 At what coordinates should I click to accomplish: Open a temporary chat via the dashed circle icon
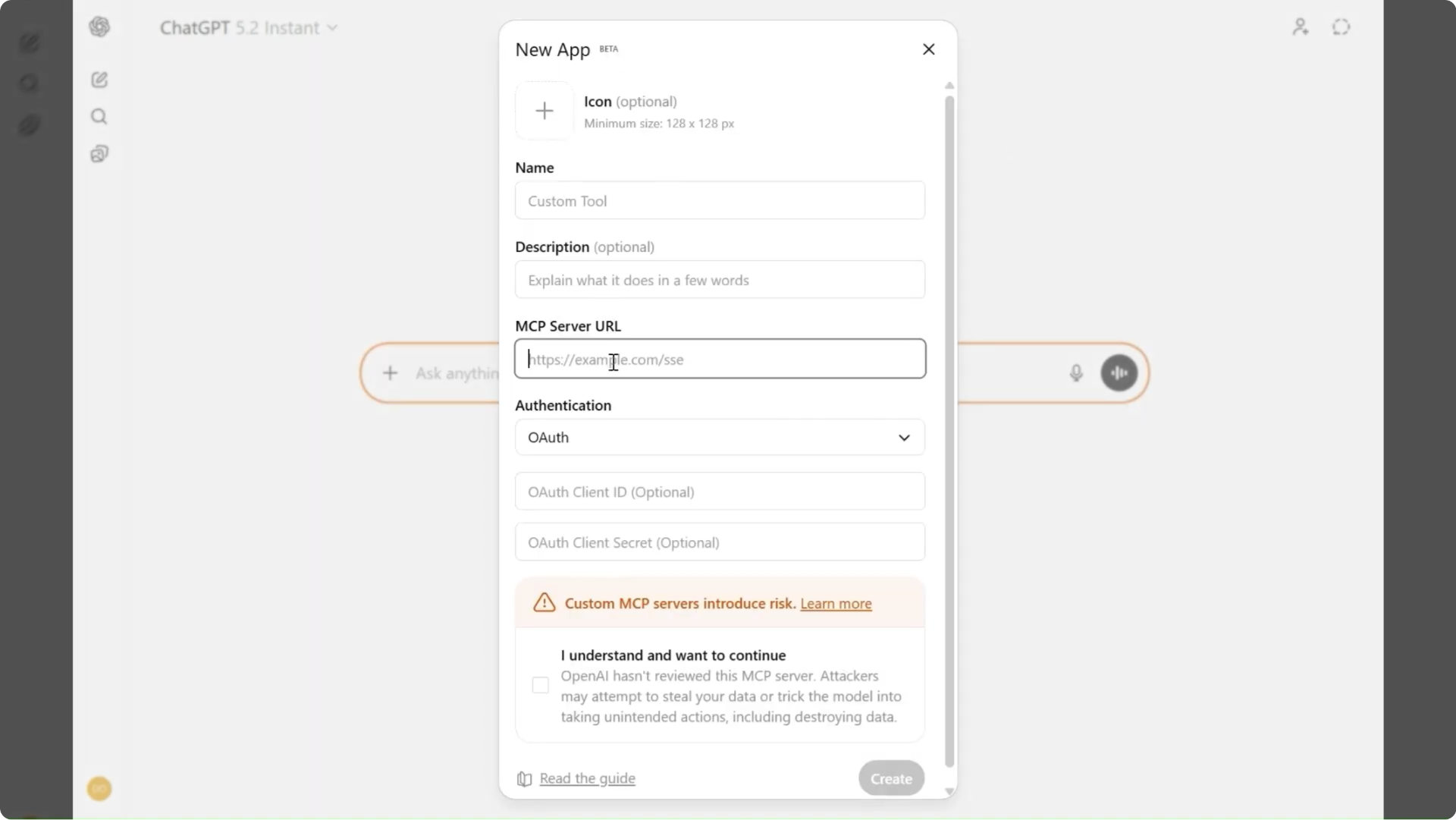point(1341,27)
